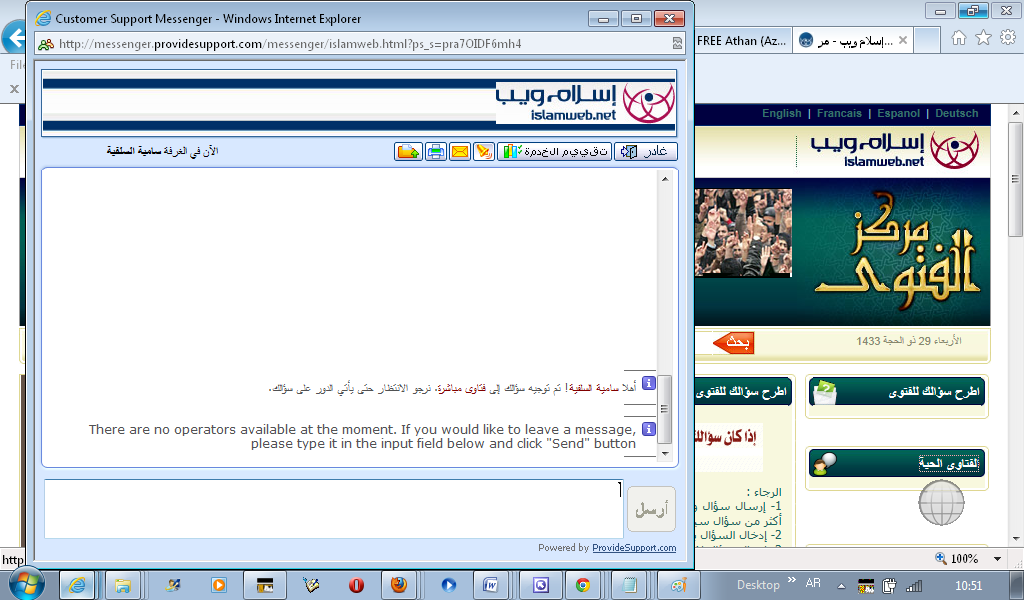Screen dimensions: 1024x600
Task: Launch Firefox from the taskbar
Action: click(398, 585)
